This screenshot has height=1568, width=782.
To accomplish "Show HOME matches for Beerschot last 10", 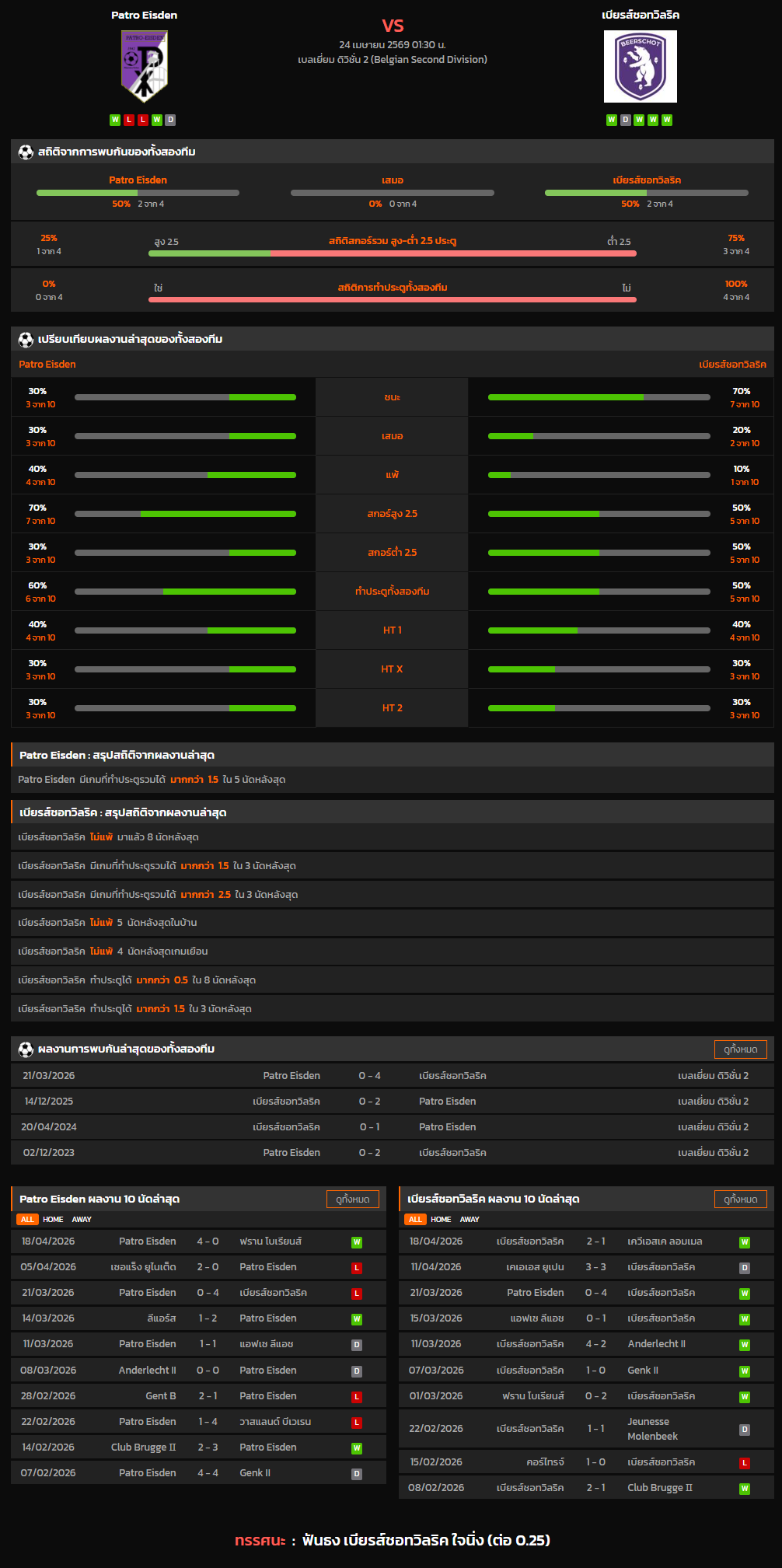I will (x=441, y=1220).
